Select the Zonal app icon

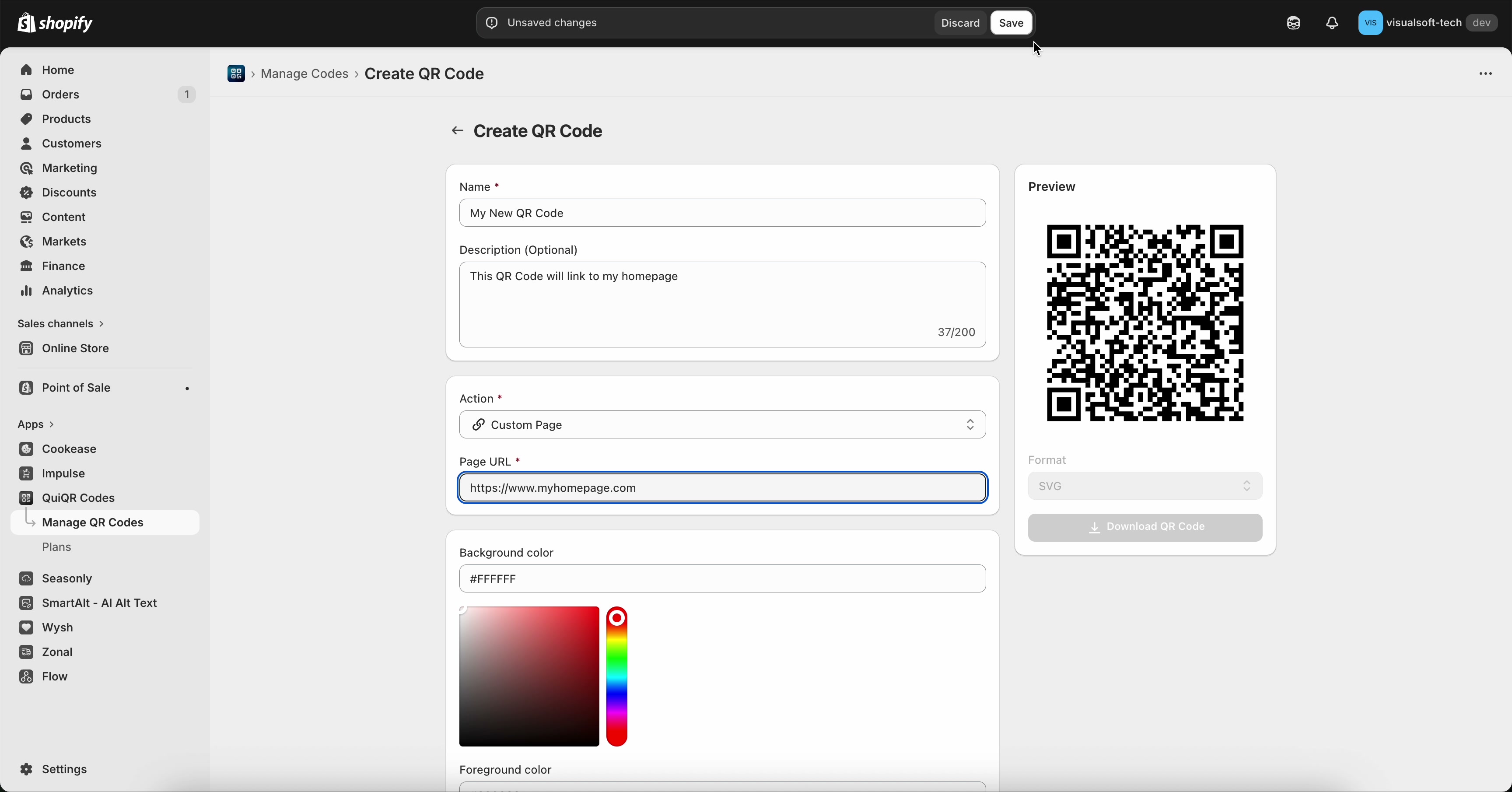pos(26,652)
